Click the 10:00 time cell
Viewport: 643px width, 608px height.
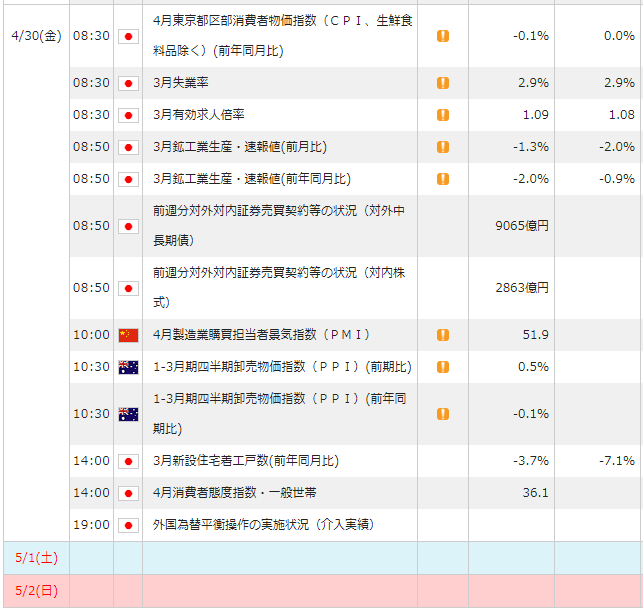click(x=91, y=335)
